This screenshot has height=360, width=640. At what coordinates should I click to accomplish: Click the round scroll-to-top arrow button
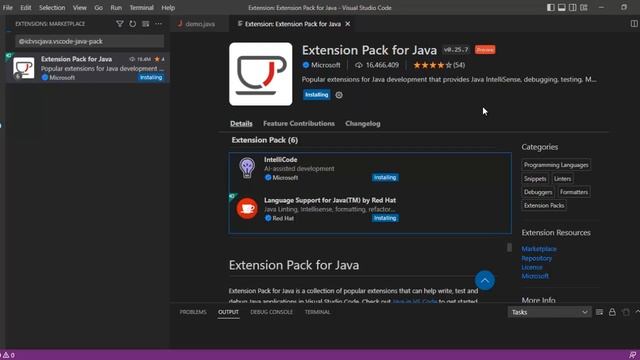coord(484,280)
